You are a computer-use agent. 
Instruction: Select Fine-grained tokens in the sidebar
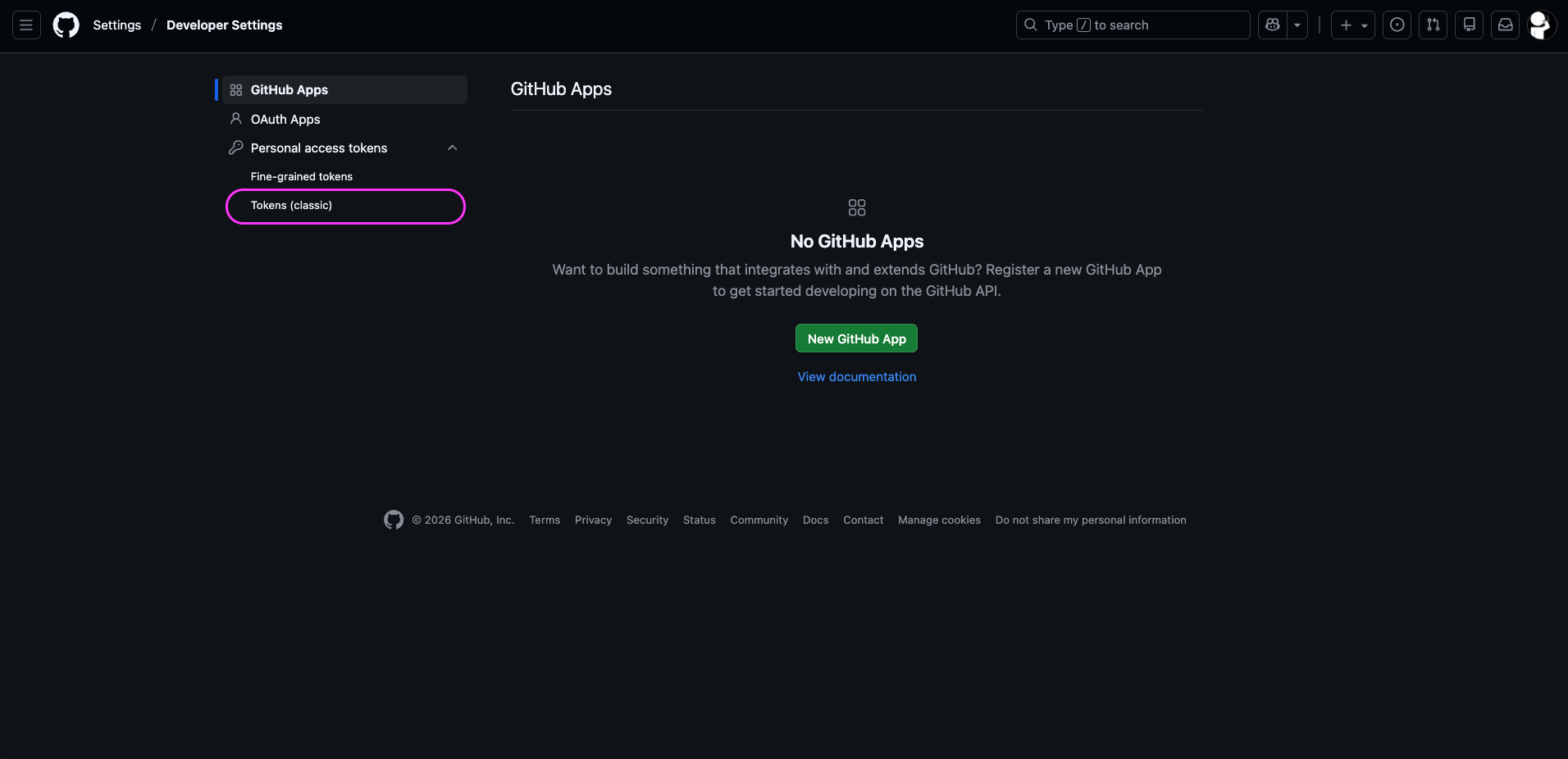coord(301,176)
